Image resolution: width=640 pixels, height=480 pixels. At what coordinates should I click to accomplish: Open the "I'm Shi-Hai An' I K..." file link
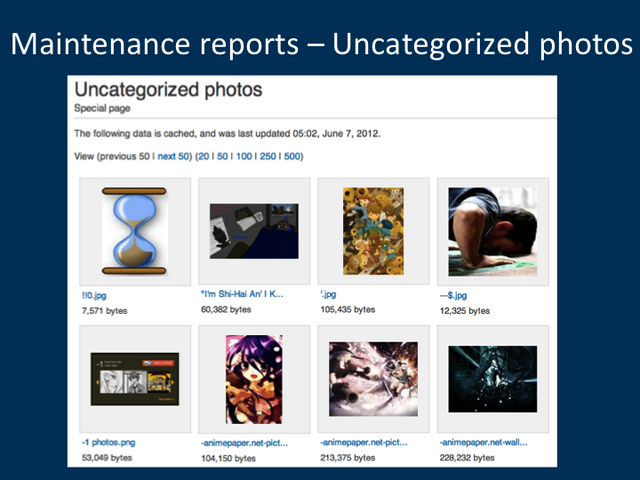(242, 294)
